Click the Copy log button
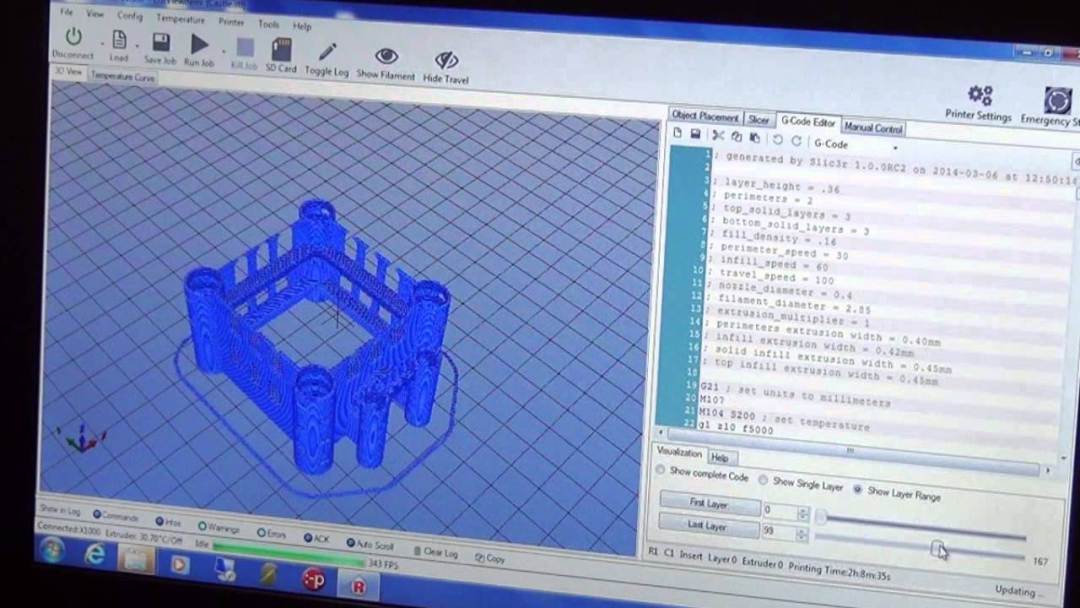 490,558
